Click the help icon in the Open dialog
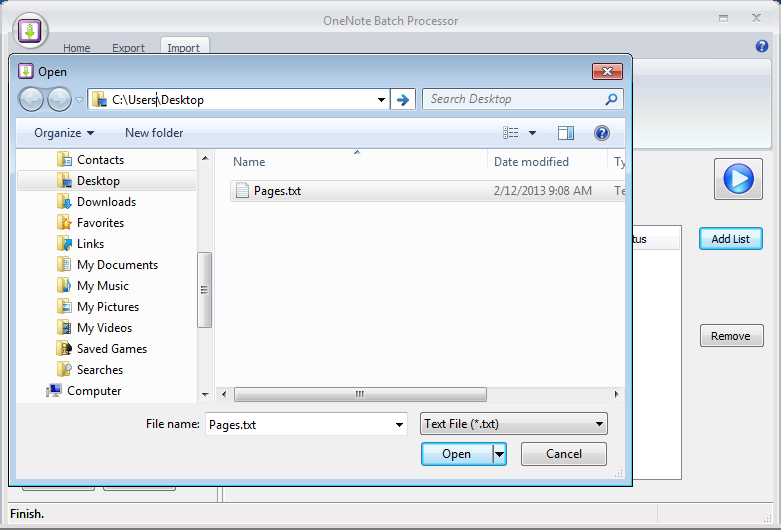This screenshot has height=530, width=781. [601, 133]
